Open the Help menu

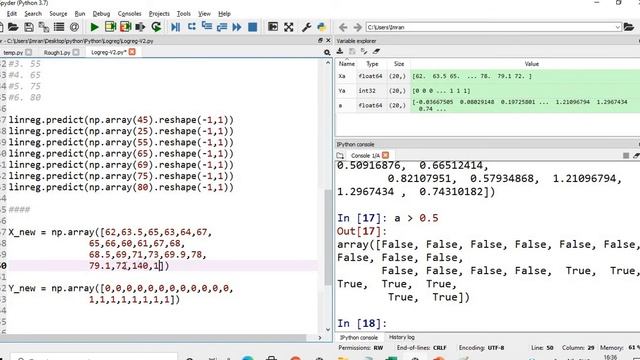tap(224, 13)
